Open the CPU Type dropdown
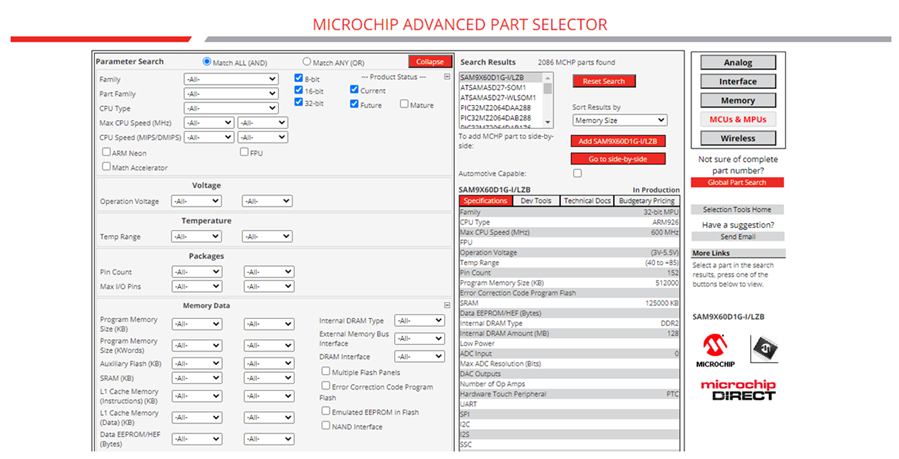Screen dimensions: 899x459 (x=229, y=108)
